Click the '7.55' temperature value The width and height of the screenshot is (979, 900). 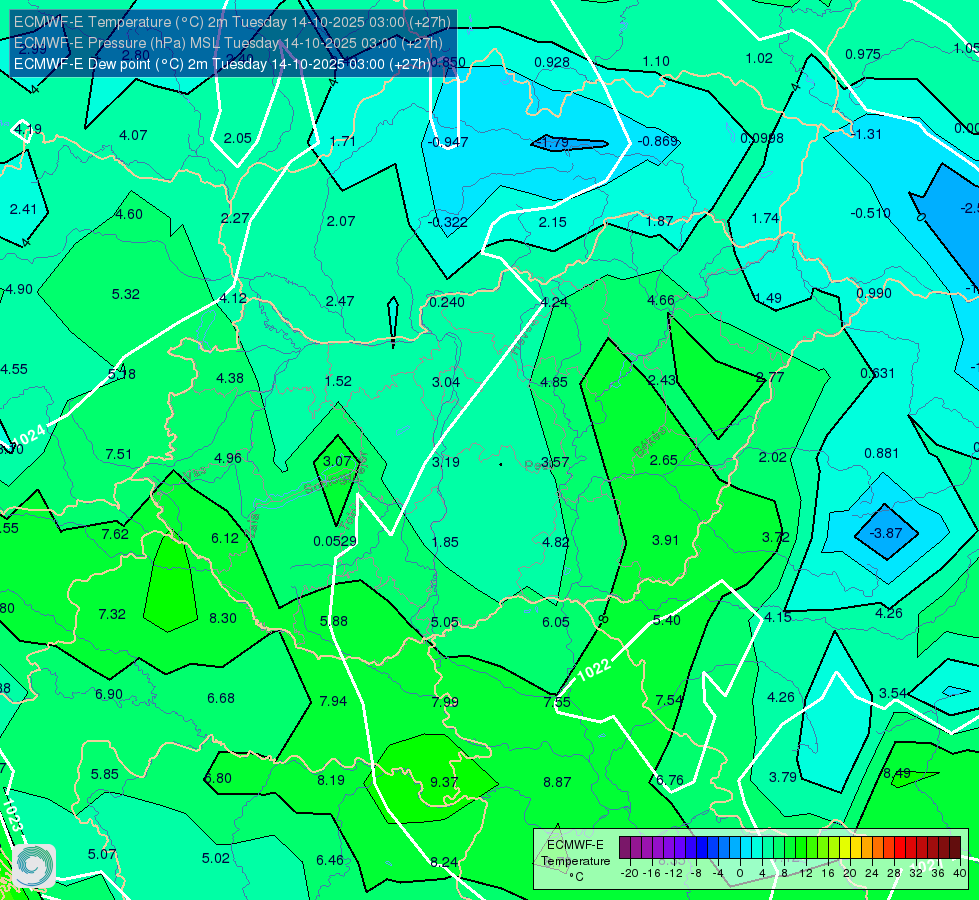point(557,702)
